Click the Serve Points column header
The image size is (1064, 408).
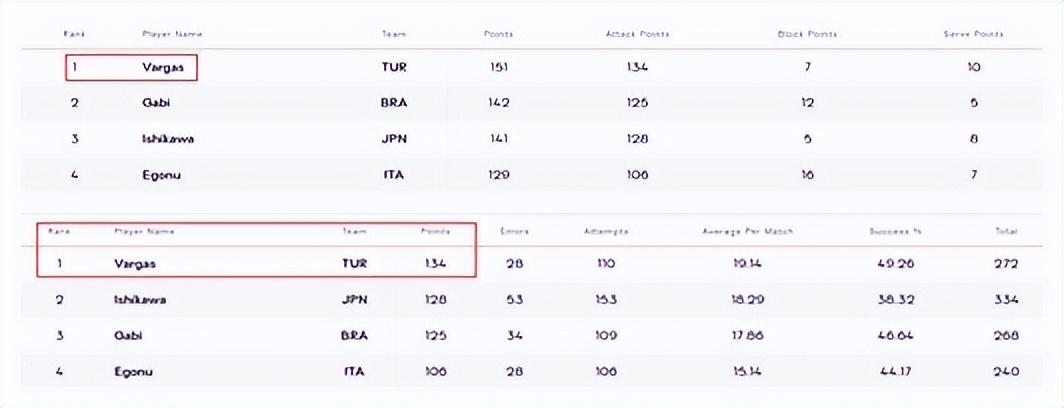point(973,34)
